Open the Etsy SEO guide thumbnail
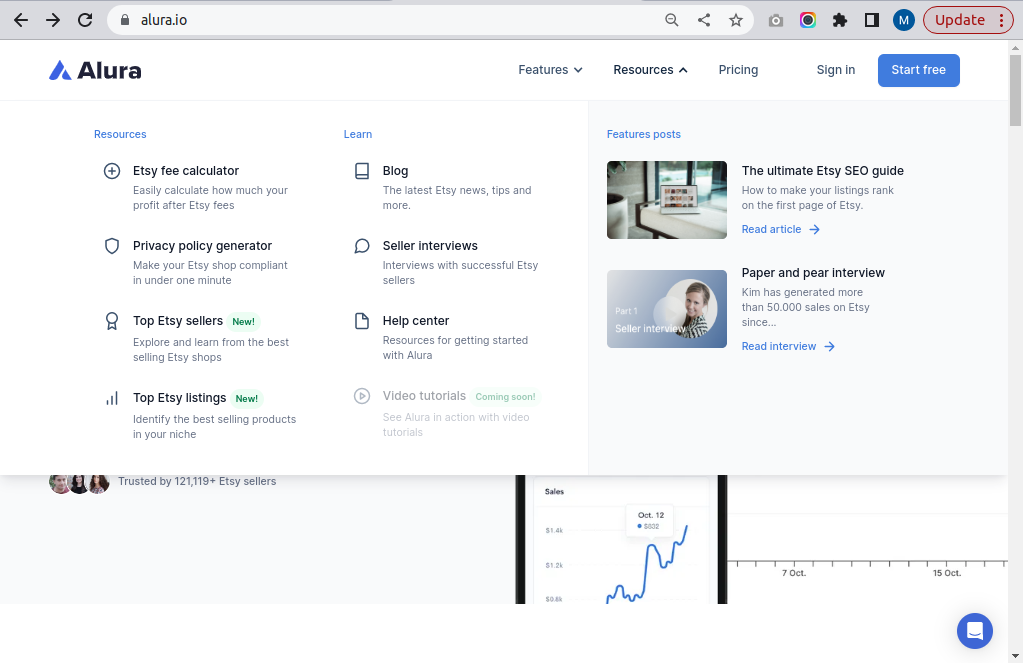Screen dimensions: 1023x663 point(666,200)
